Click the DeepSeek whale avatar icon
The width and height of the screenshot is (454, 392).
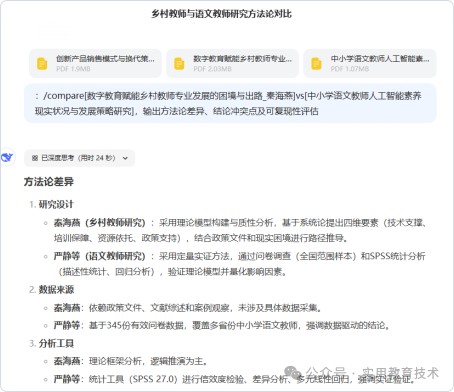coord(7,157)
